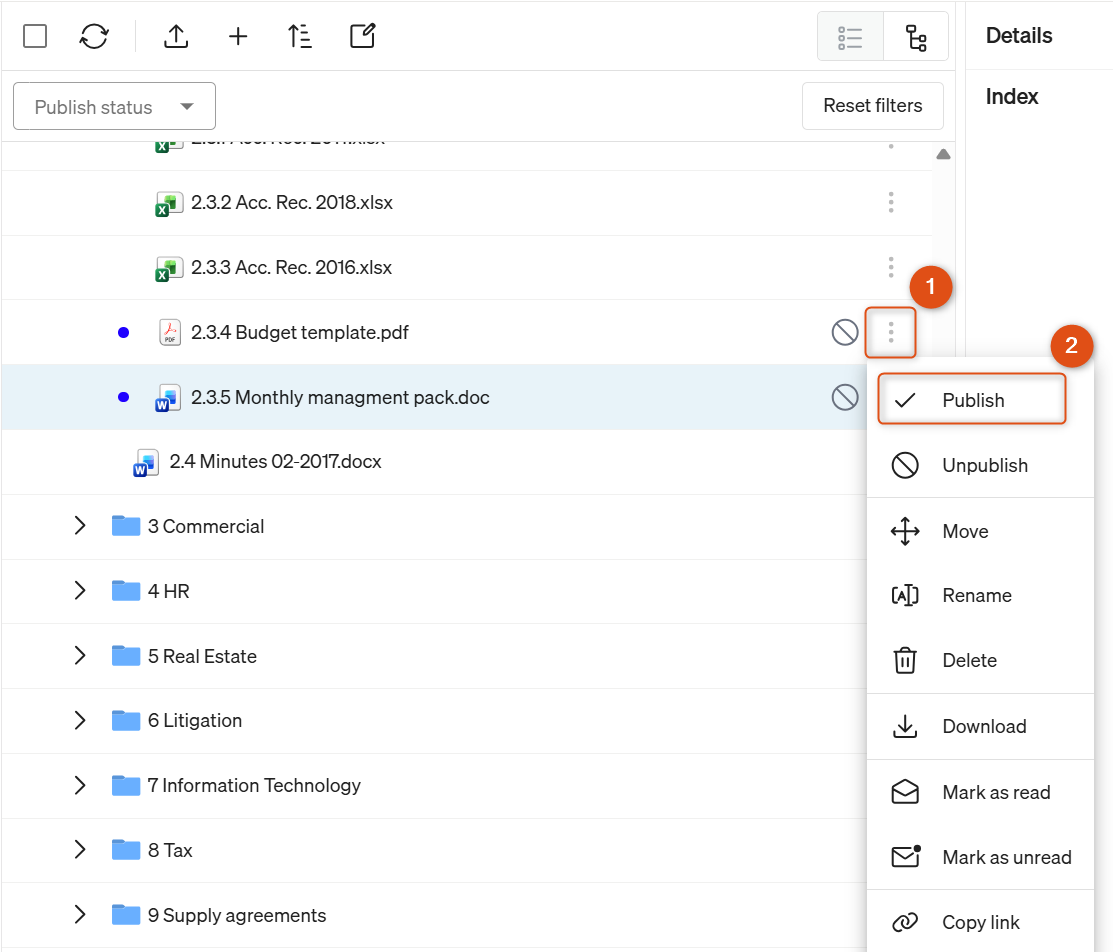Choose Publish from the context menu
The height and width of the screenshot is (952, 1113).
(972, 400)
